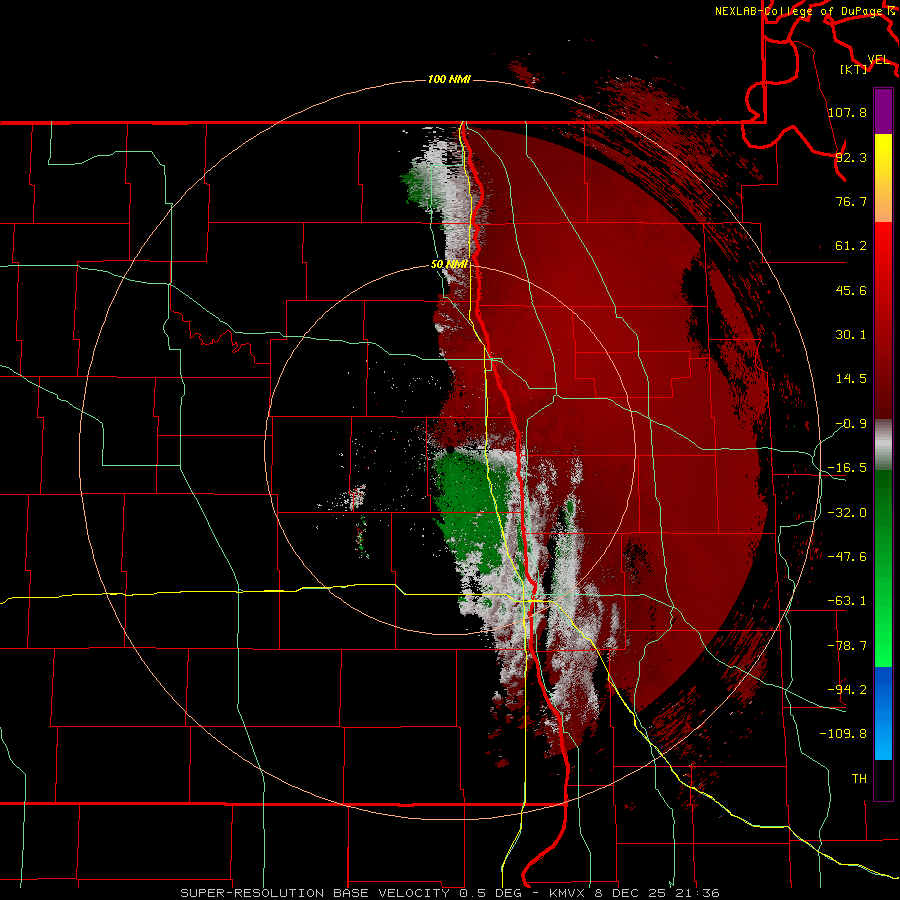900x900 pixels.
Task: Click the Super-Resolution Base Velocity caption
Action: [x=449, y=893]
